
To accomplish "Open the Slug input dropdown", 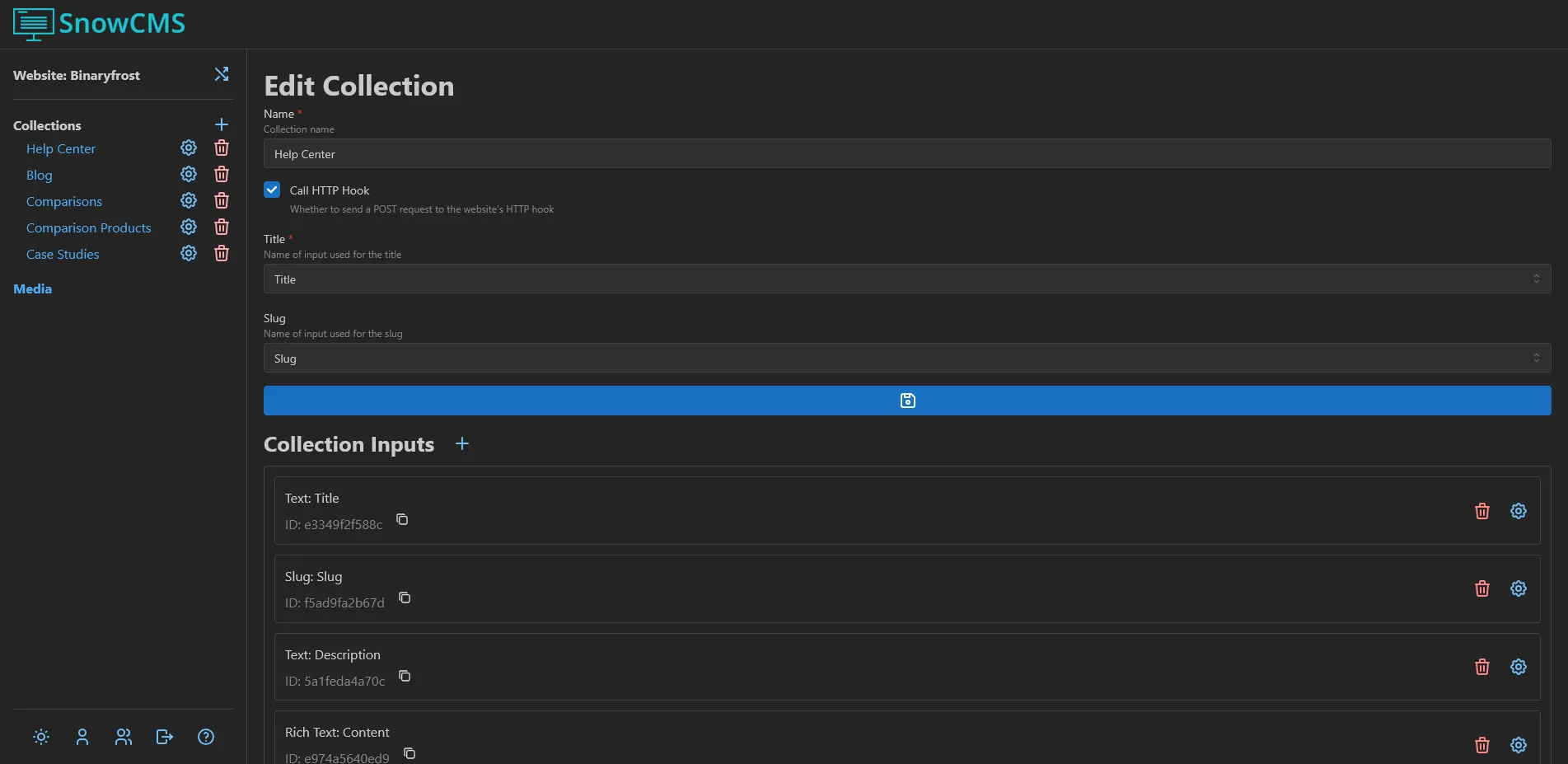I will pos(907,358).
